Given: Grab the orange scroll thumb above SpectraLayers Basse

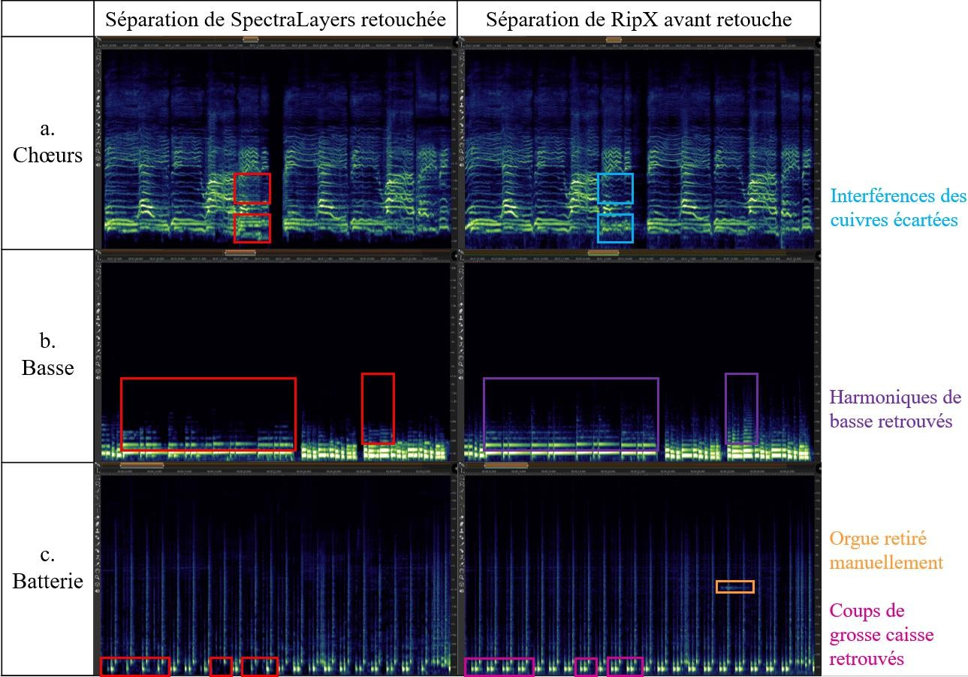Looking at the screenshot, I should tap(240, 253).
